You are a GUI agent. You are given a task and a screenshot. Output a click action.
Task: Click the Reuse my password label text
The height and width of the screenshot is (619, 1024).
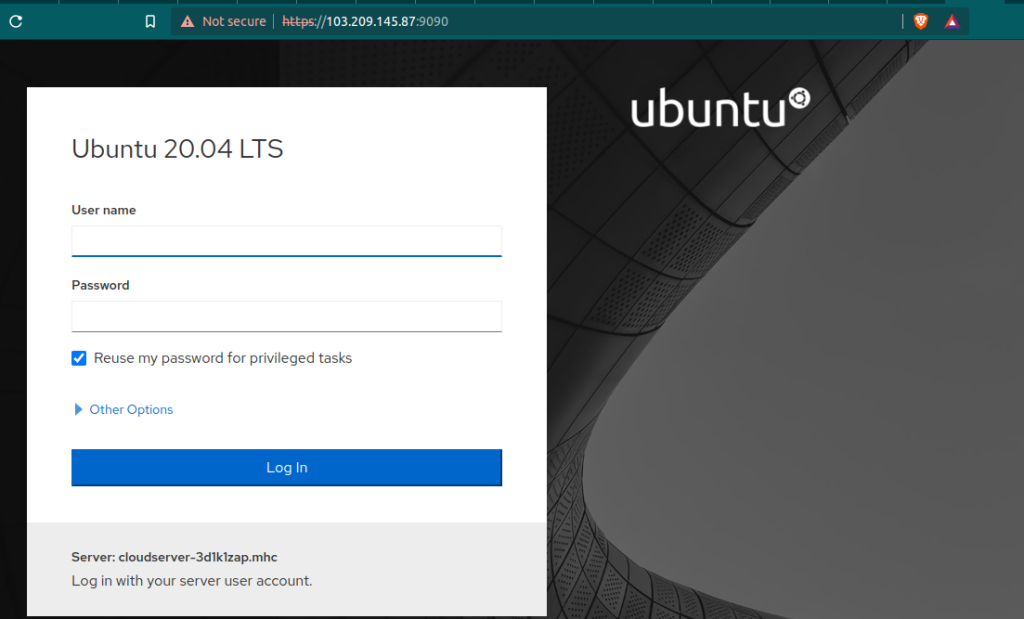(x=223, y=358)
